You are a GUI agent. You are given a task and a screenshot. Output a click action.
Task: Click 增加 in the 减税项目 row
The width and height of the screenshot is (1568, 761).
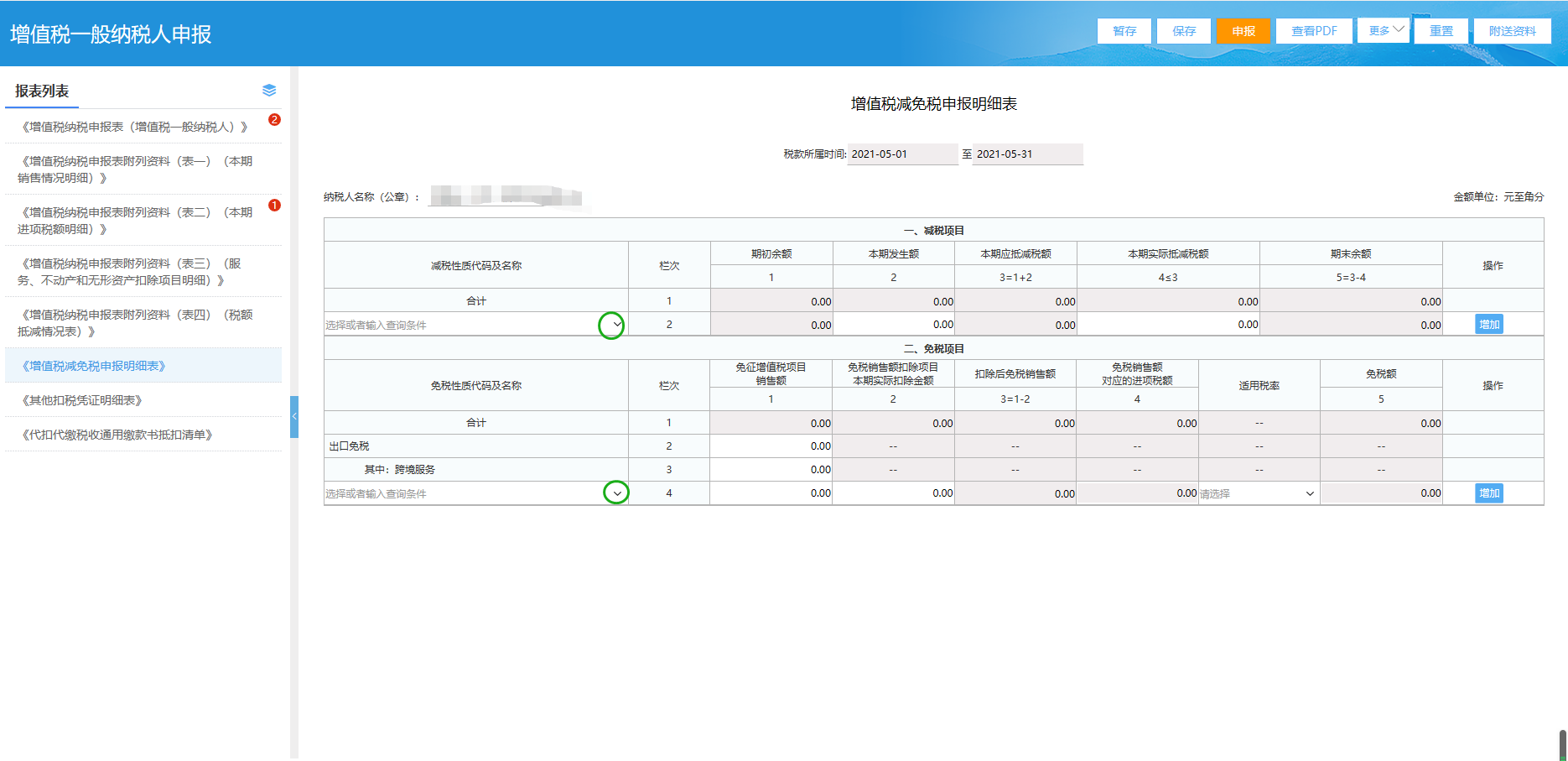tap(1489, 324)
